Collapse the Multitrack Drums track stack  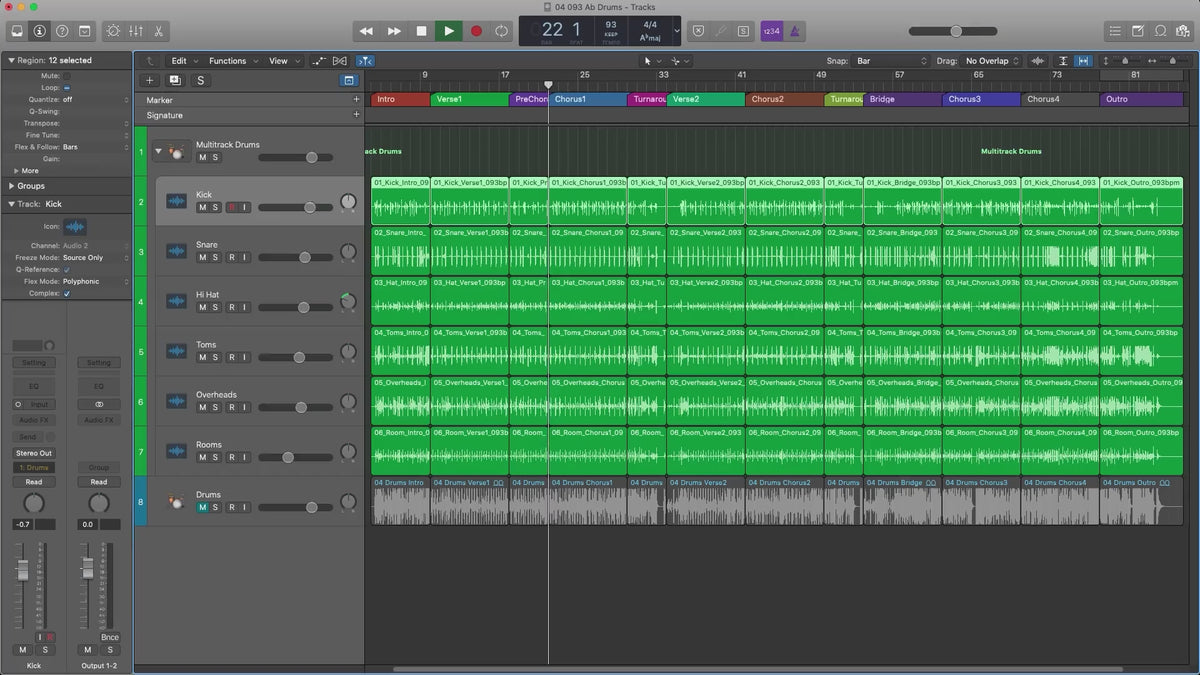(158, 151)
